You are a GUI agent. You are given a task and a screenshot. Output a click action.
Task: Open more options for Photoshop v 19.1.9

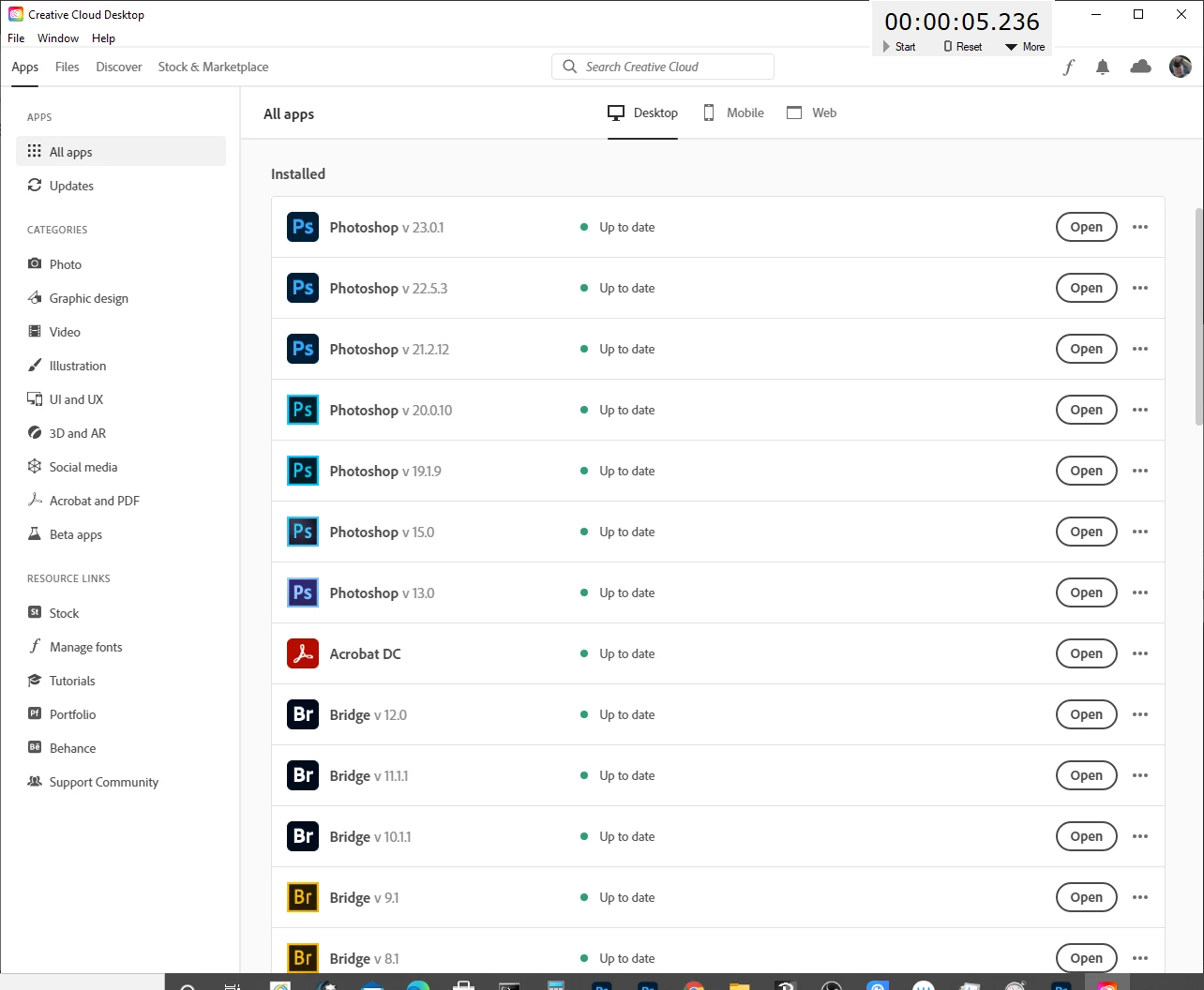click(1140, 471)
